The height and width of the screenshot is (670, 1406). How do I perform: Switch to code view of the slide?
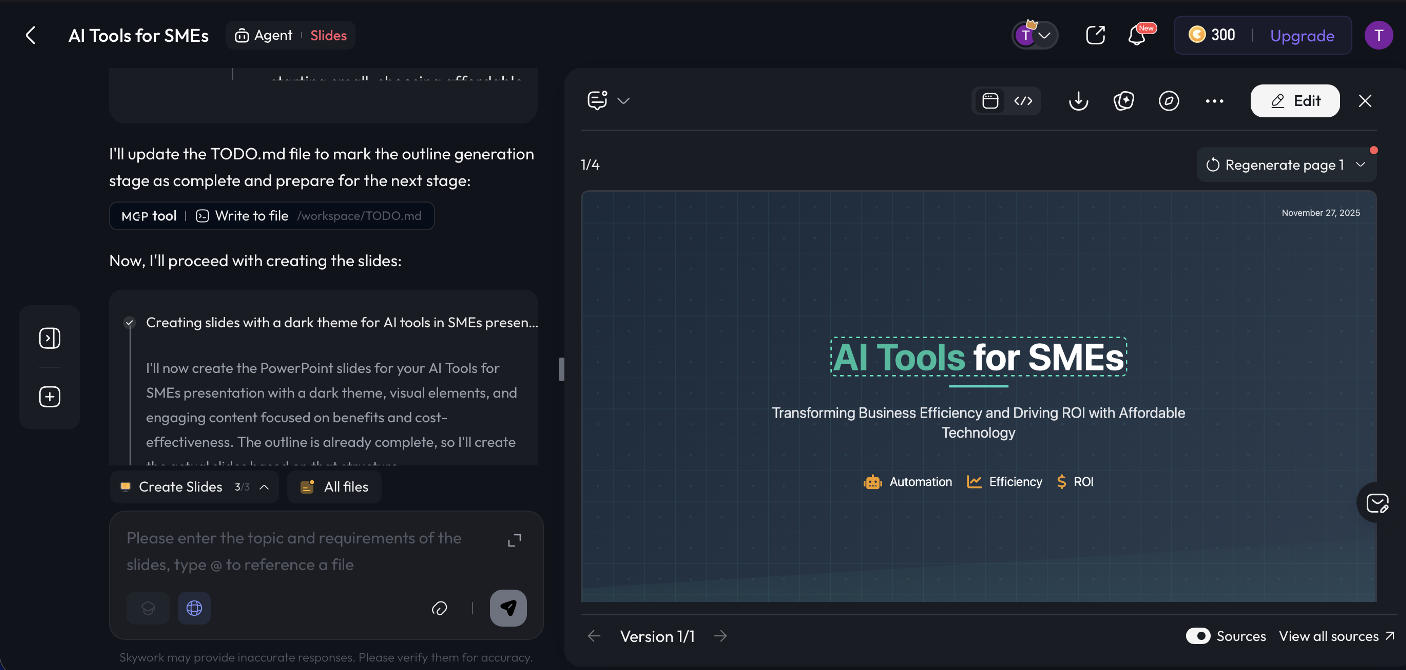pyautogui.click(x=1023, y=100)
